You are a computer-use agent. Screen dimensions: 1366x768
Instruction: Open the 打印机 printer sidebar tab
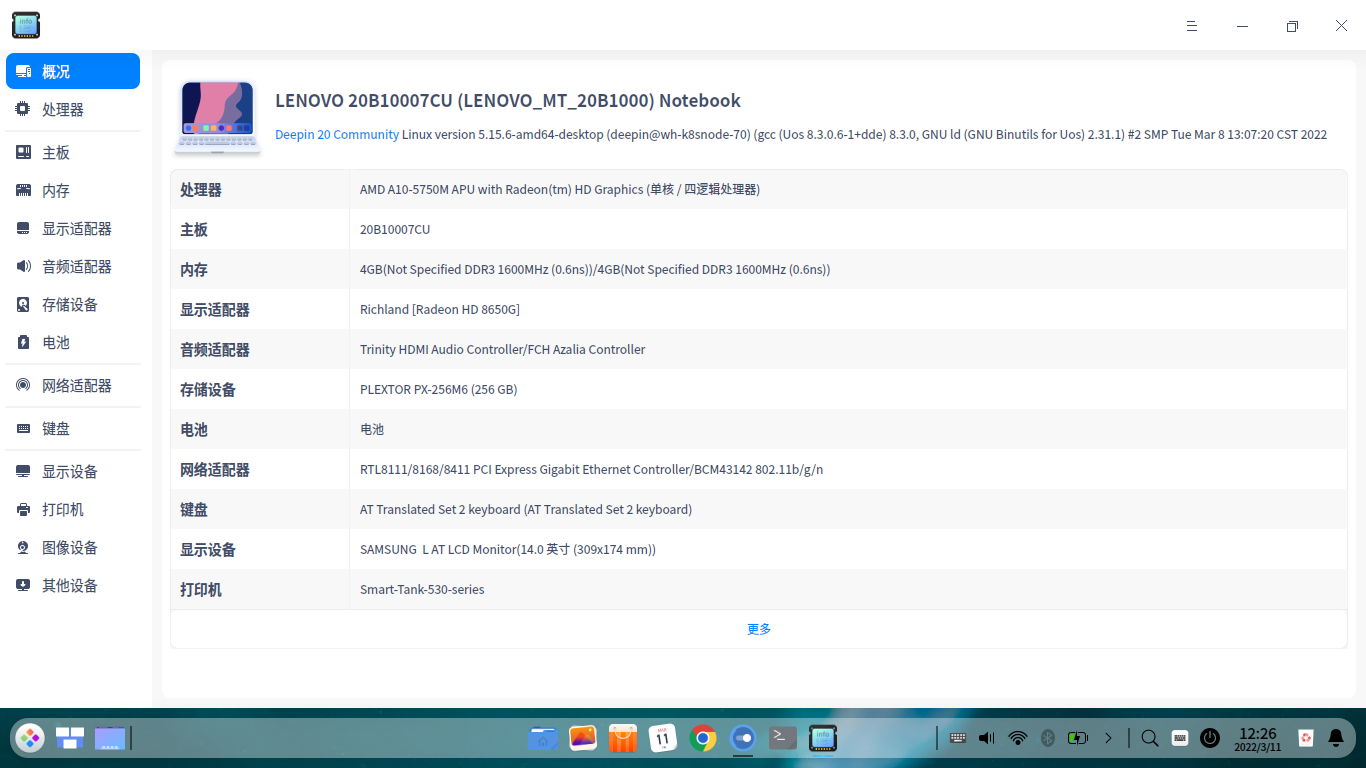tap(73, 510)
